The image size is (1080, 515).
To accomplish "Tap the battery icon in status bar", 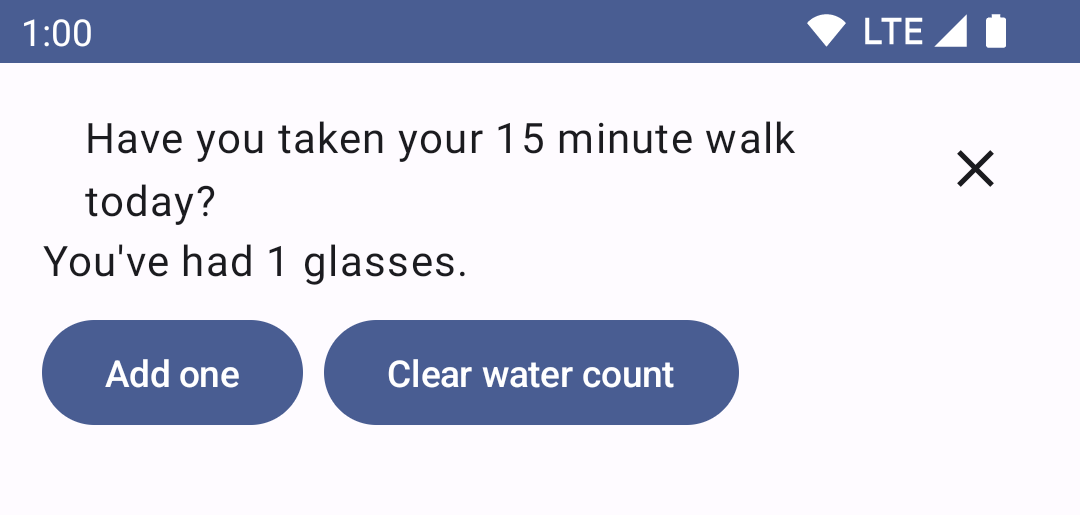I will click(995, 31).
